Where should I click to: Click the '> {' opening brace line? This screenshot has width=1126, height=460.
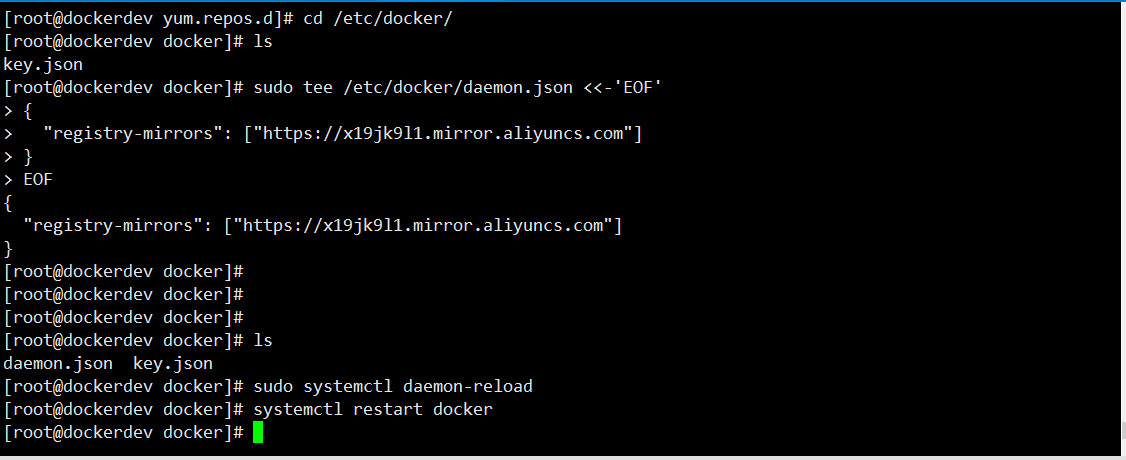point(18,111)
